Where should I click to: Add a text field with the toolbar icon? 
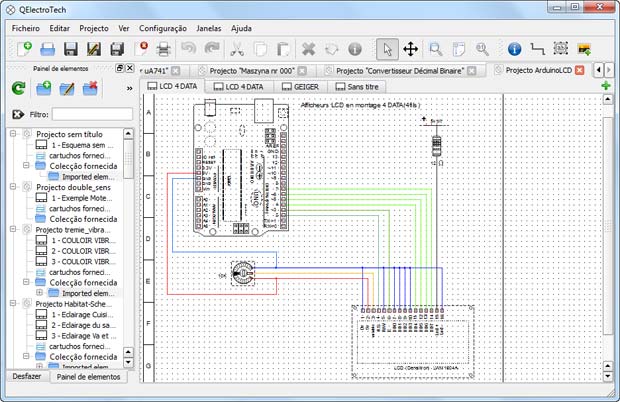(x=561, y=48)
